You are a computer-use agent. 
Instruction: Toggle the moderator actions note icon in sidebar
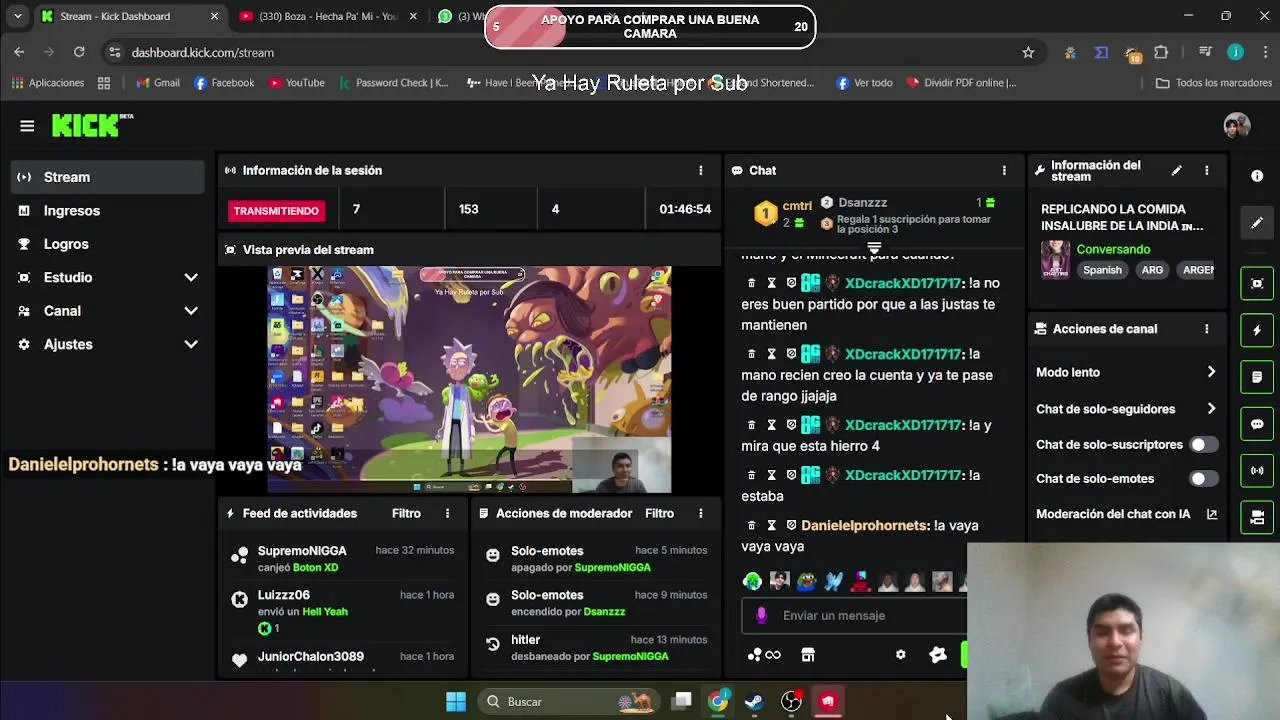click(1257, 377)
